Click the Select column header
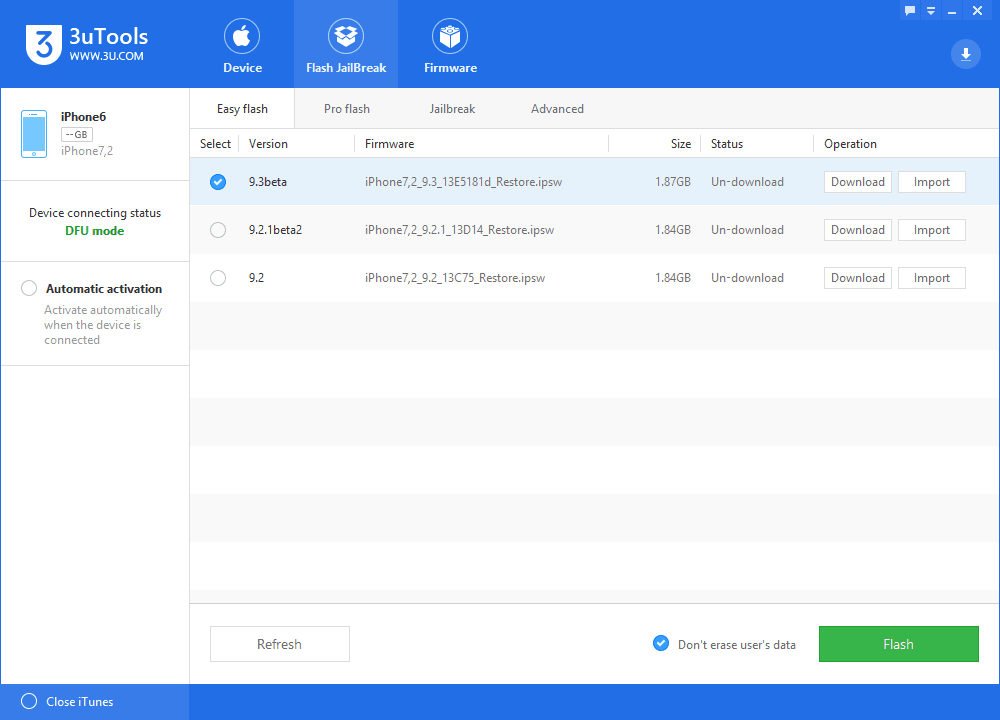Screen dimensions: 1000x720 tap(216, 144)
